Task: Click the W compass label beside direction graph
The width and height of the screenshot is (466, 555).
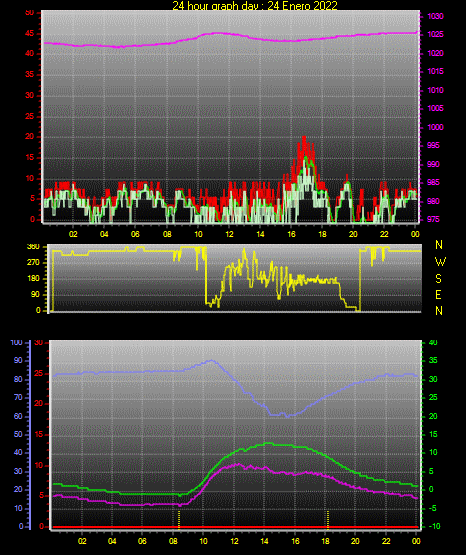Action: (x=440, y=262)
